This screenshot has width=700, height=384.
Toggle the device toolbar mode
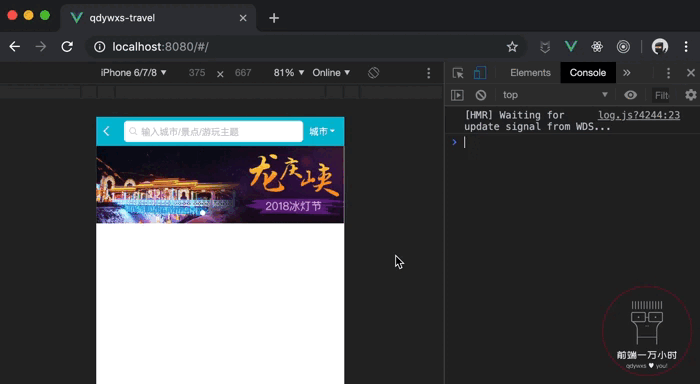480,73
